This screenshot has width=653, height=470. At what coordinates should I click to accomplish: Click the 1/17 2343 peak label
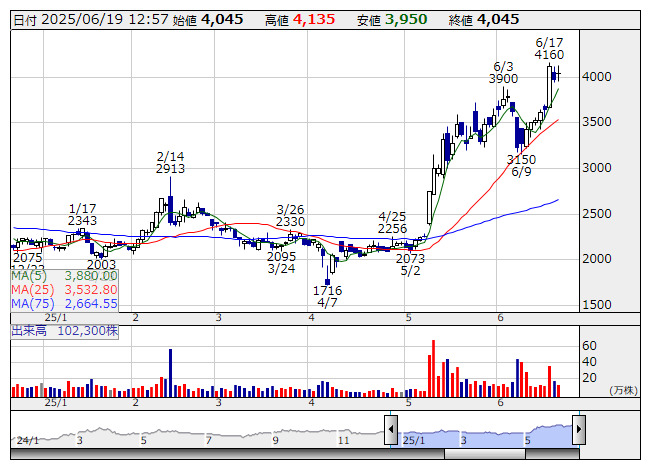coord(82,214)
